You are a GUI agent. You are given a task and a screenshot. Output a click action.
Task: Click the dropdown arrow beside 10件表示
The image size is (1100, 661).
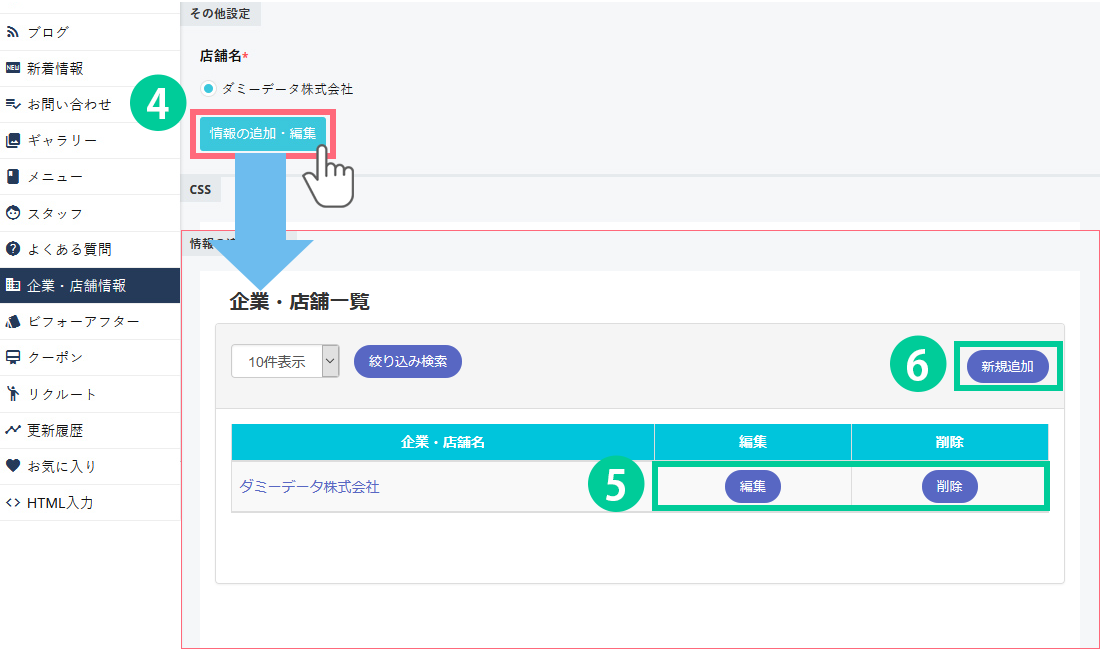pyautogui.click(x=331, y=362)
